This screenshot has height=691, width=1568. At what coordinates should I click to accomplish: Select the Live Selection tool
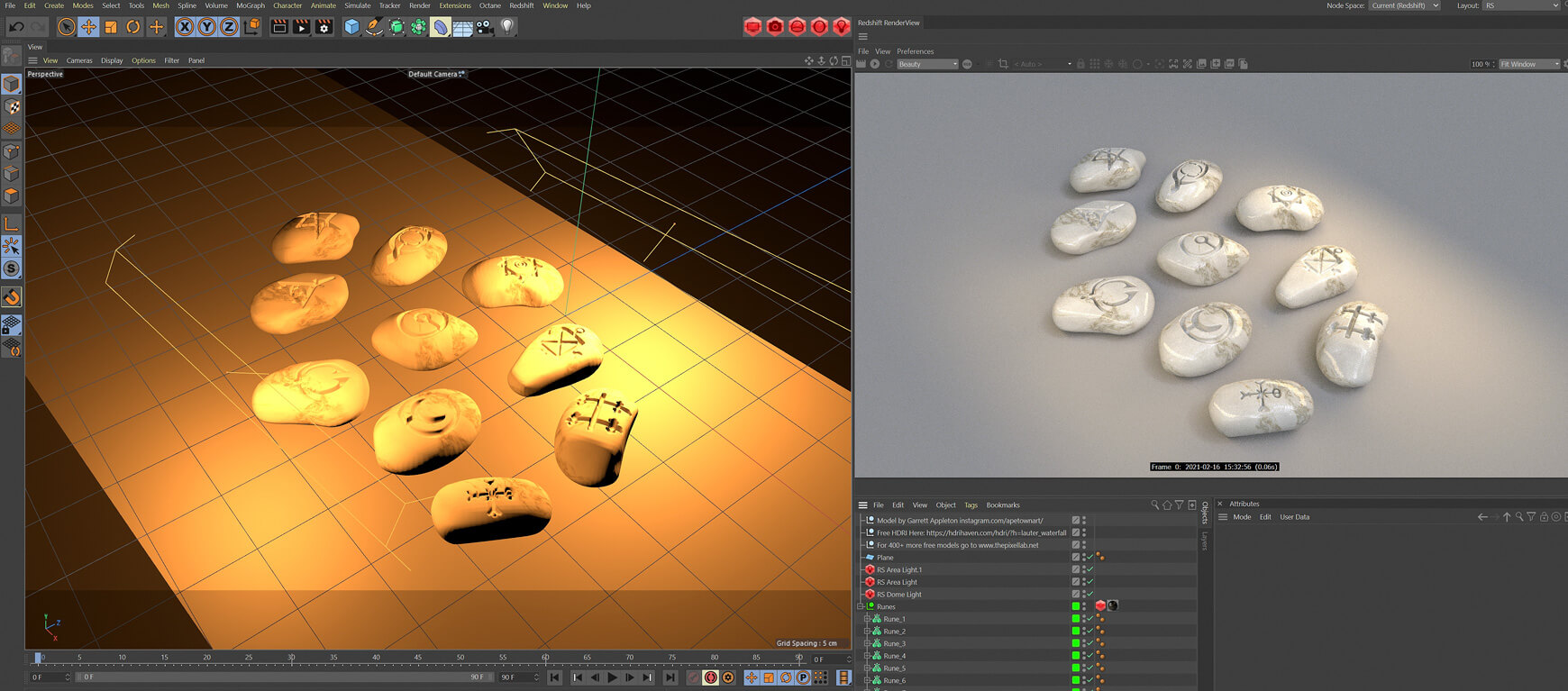coord(67,27)
